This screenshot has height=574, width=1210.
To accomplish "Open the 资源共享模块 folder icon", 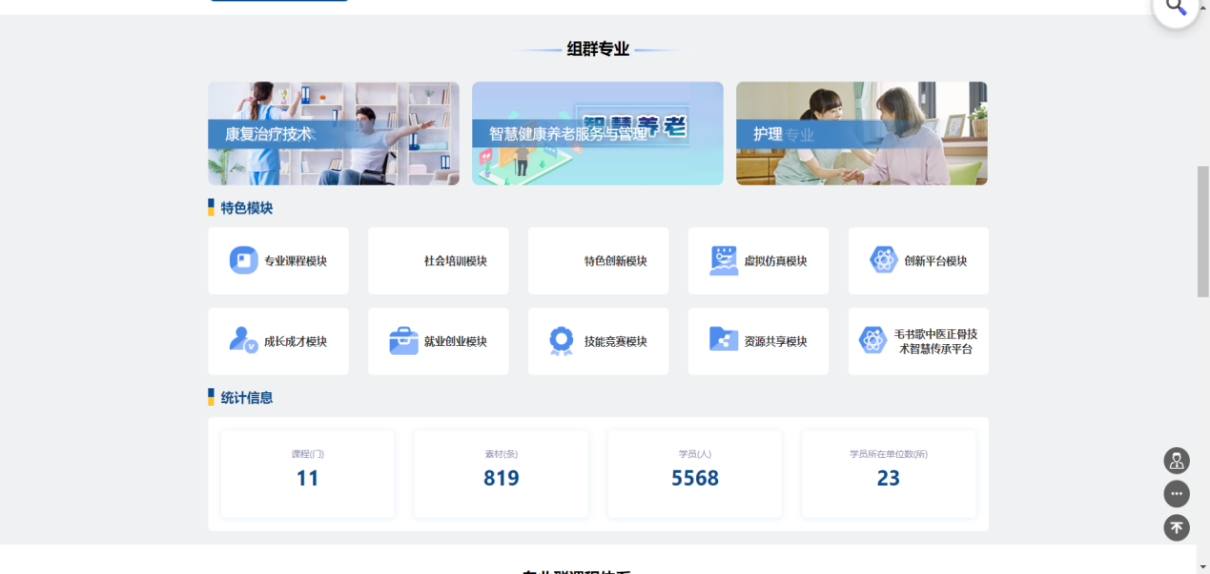I will [x=723, y=340].
